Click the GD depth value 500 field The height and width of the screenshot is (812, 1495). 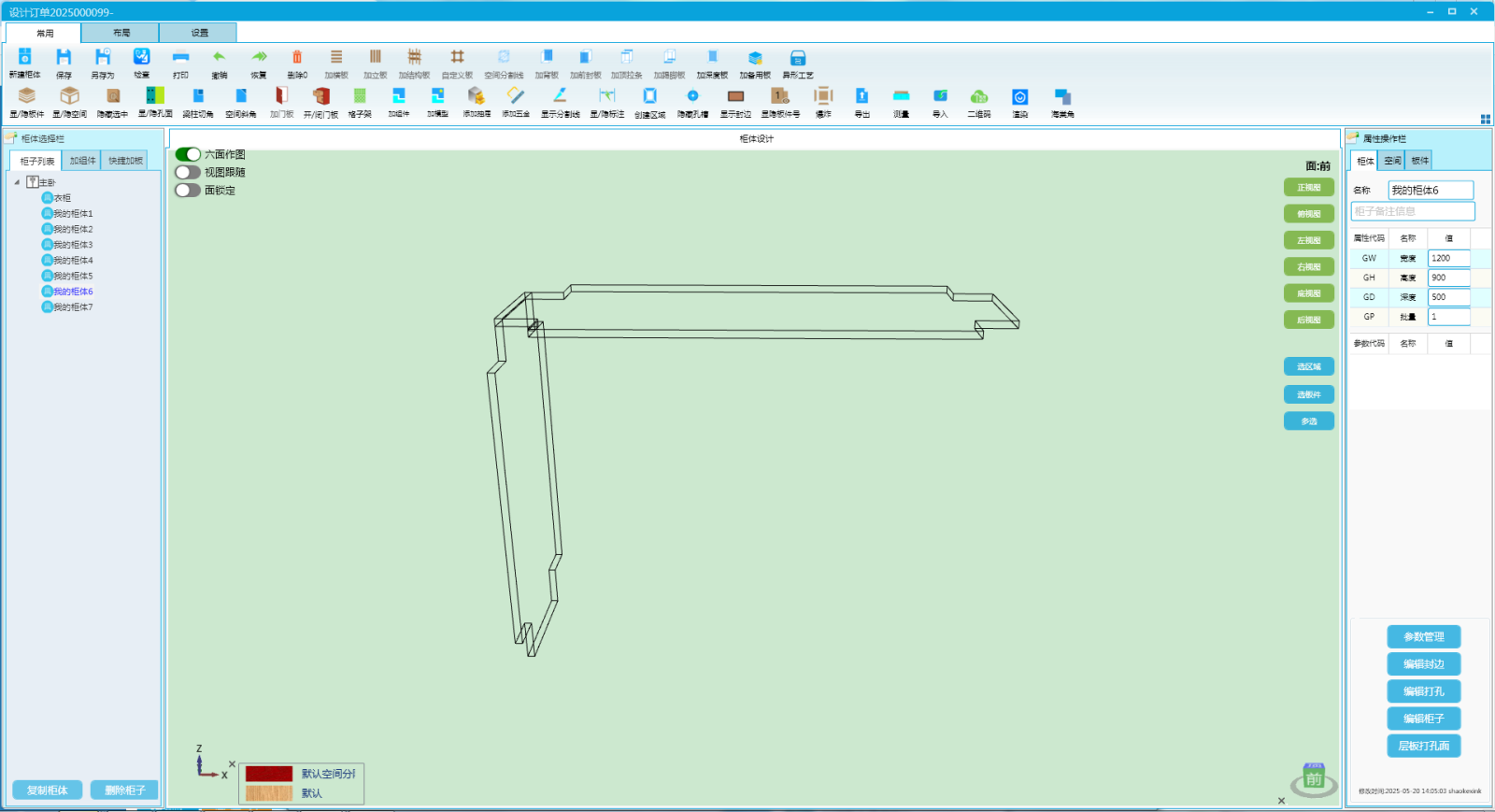click(x=1449, y=297)
